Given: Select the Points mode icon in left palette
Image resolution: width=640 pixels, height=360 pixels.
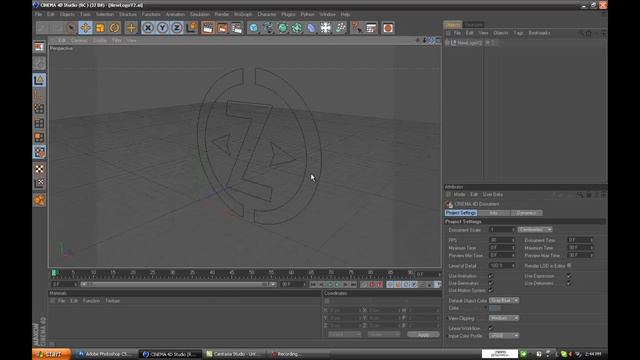Looking at the screenshot, I should [x=39, y=109].
